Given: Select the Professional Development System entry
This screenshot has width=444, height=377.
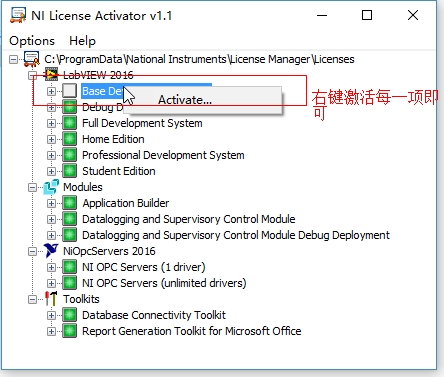Looking at the screenshot, I should click(x=163, y=155).
